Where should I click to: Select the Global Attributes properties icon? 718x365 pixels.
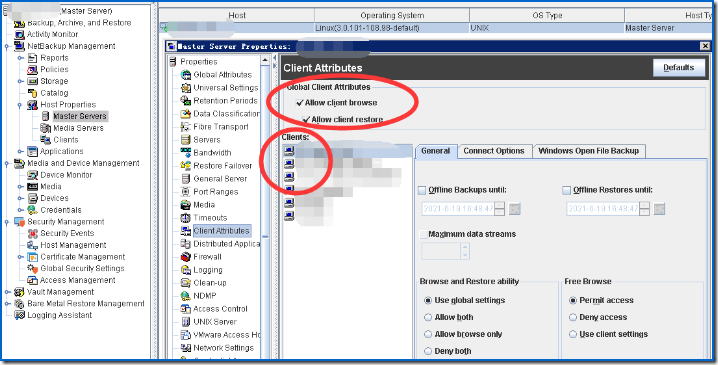(185, 75)
